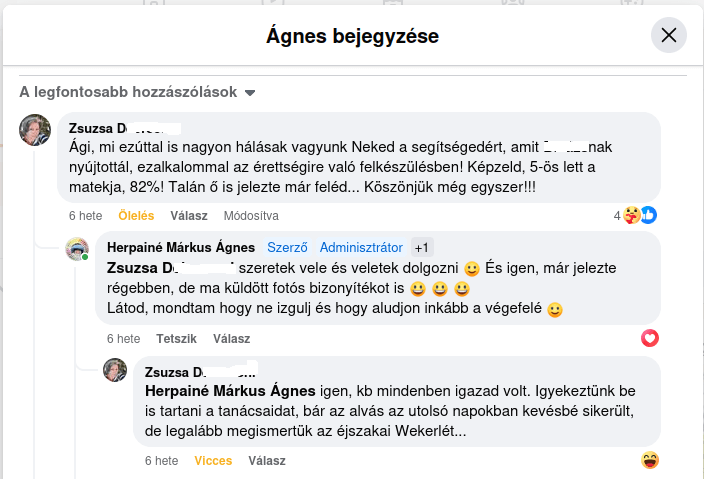Show additional badges with +1
The image size is (704, 479).
422,247
